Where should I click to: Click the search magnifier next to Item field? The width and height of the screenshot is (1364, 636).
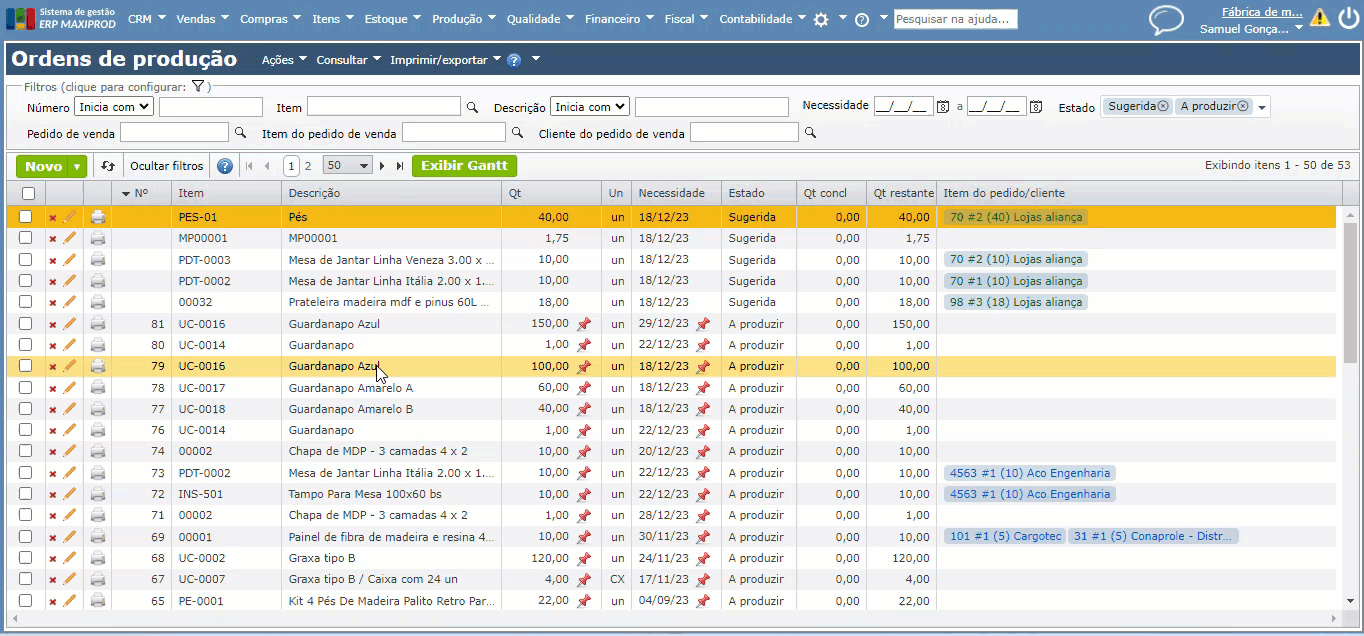(472, 107)
